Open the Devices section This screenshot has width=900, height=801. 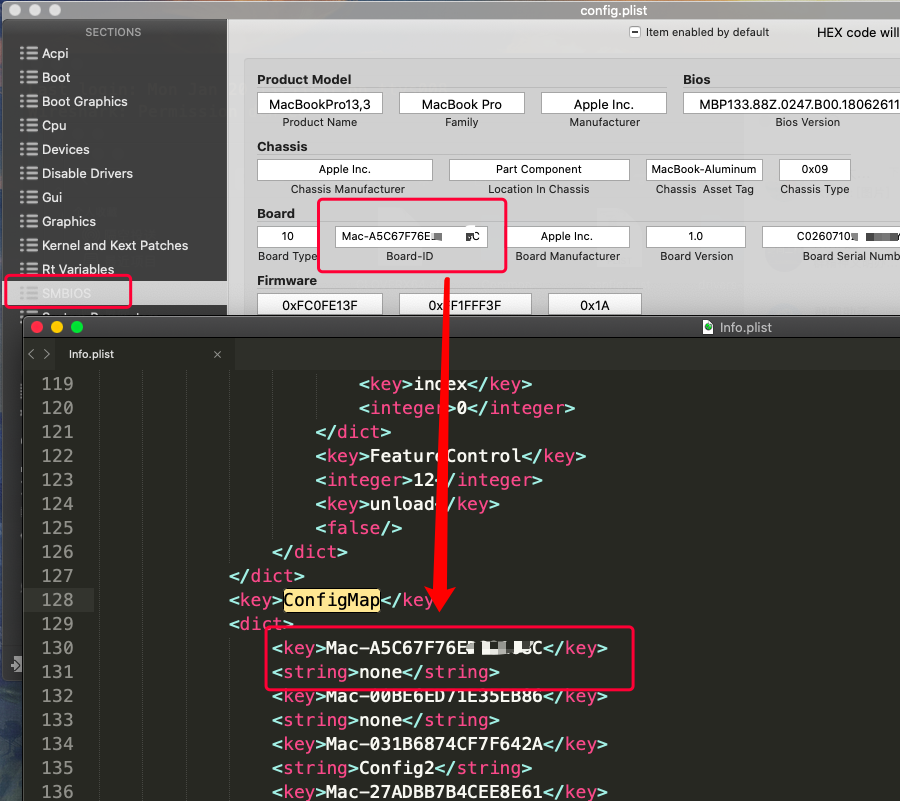coord(65,150)
